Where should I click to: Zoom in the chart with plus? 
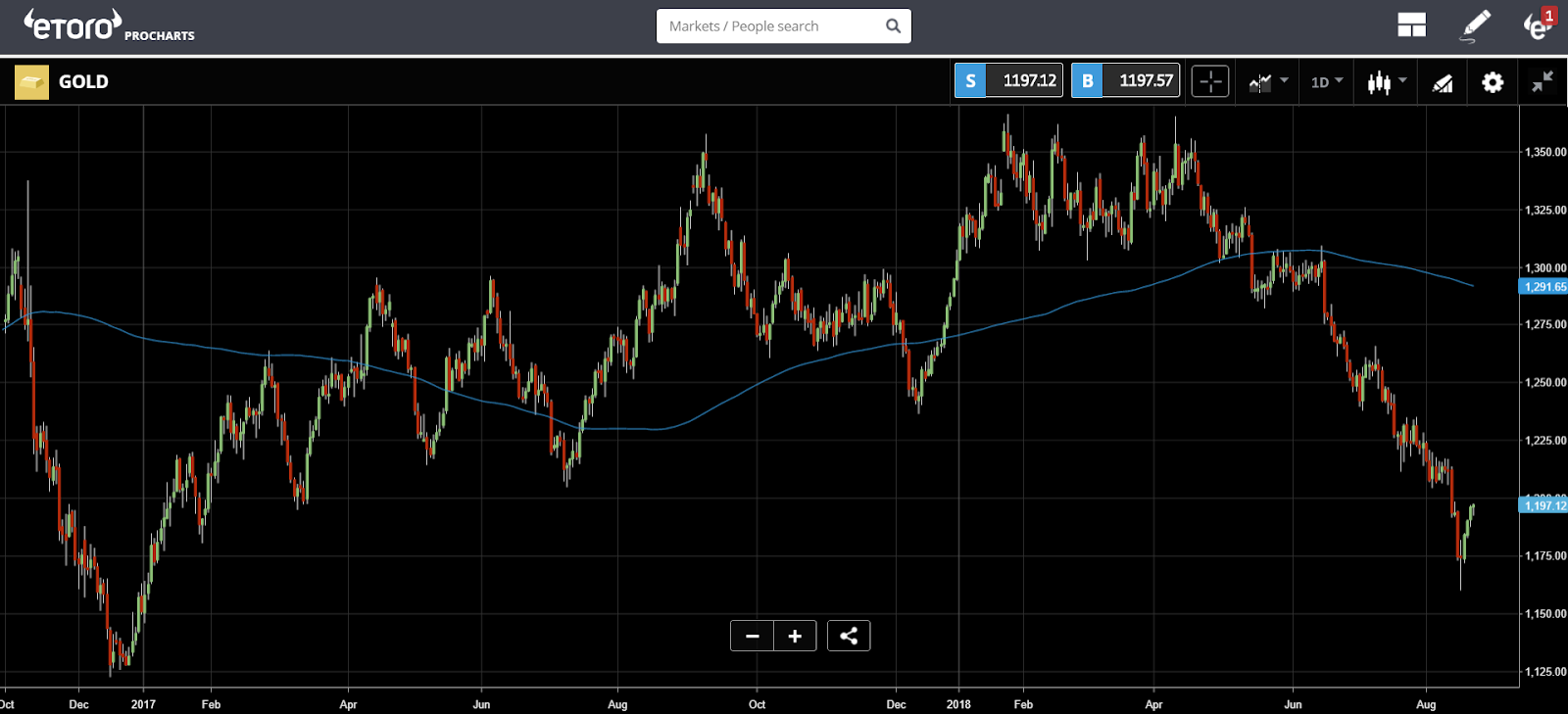click(x=795, y=636)
